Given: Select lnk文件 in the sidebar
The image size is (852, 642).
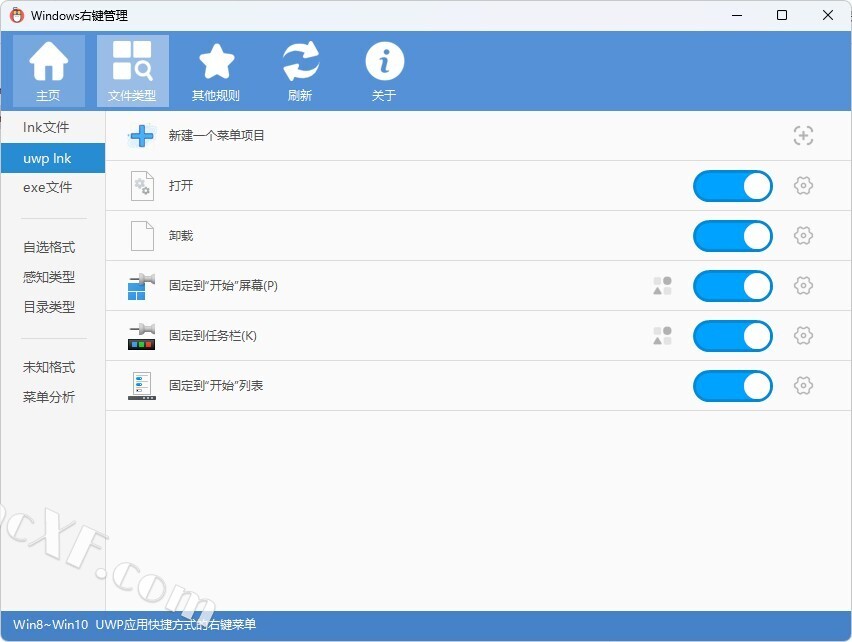Looking at the screenshot, I should click(x=47, y=128).
